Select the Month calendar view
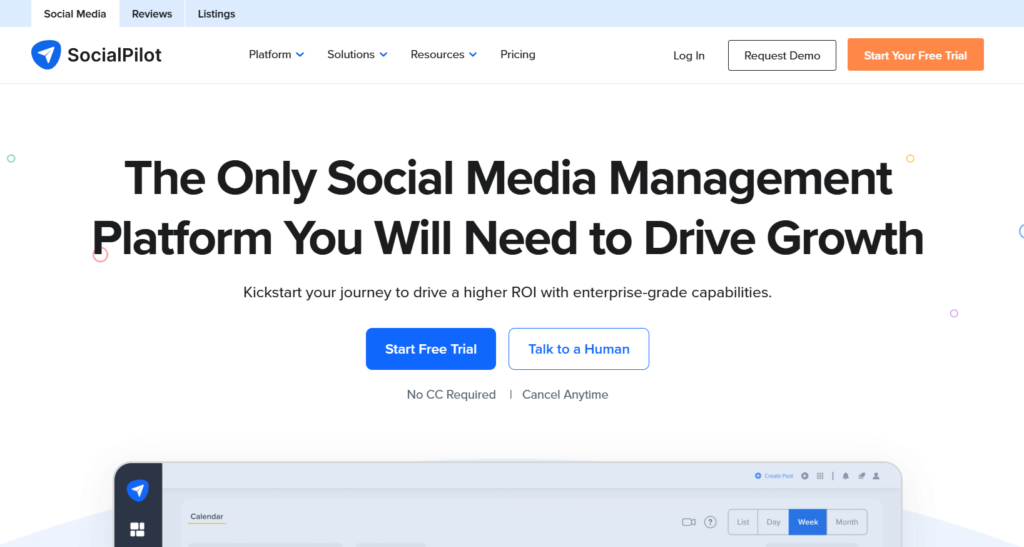1024x547 pixels. tap(847, 522)
